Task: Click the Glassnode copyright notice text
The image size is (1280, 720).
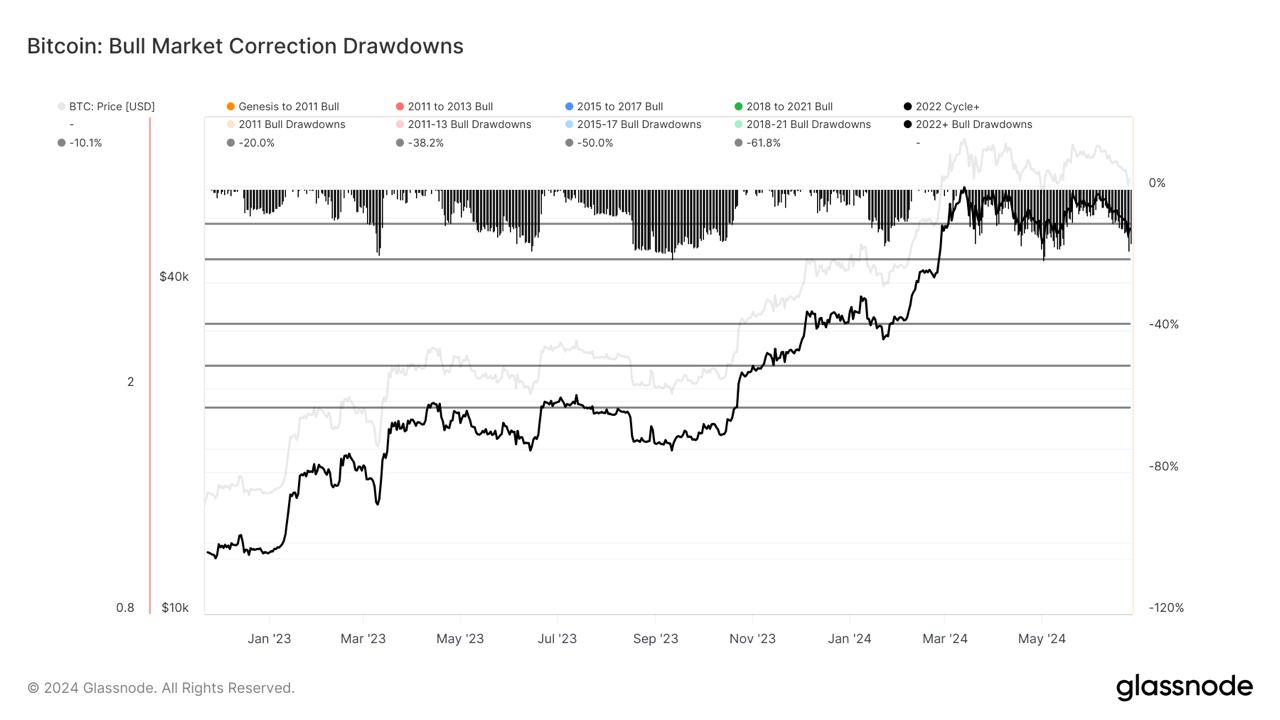Action: tap(161, 688)
